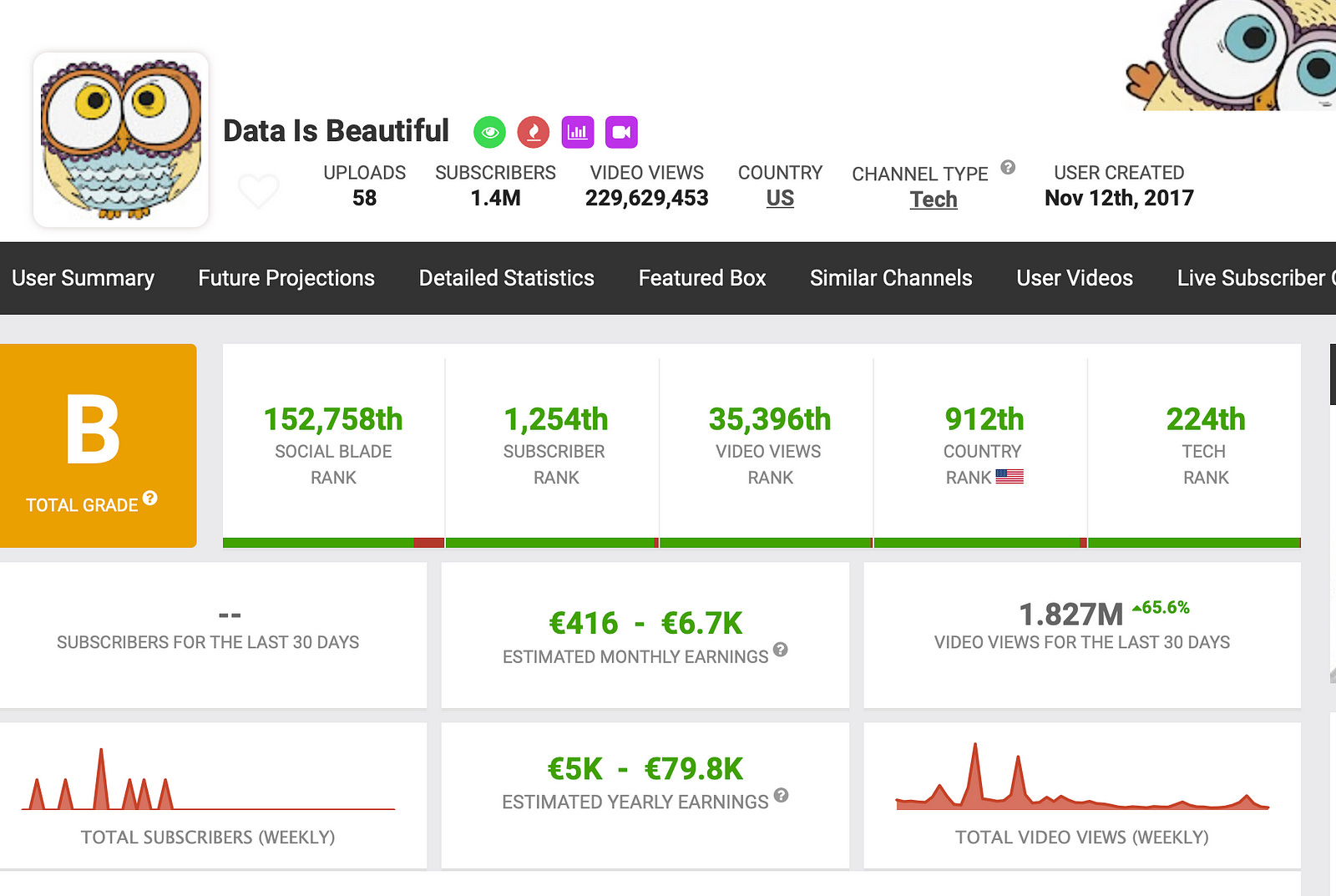This screenshot has width=1336, height=896.
Task: Follow the US country link
Action: (780, 199)
